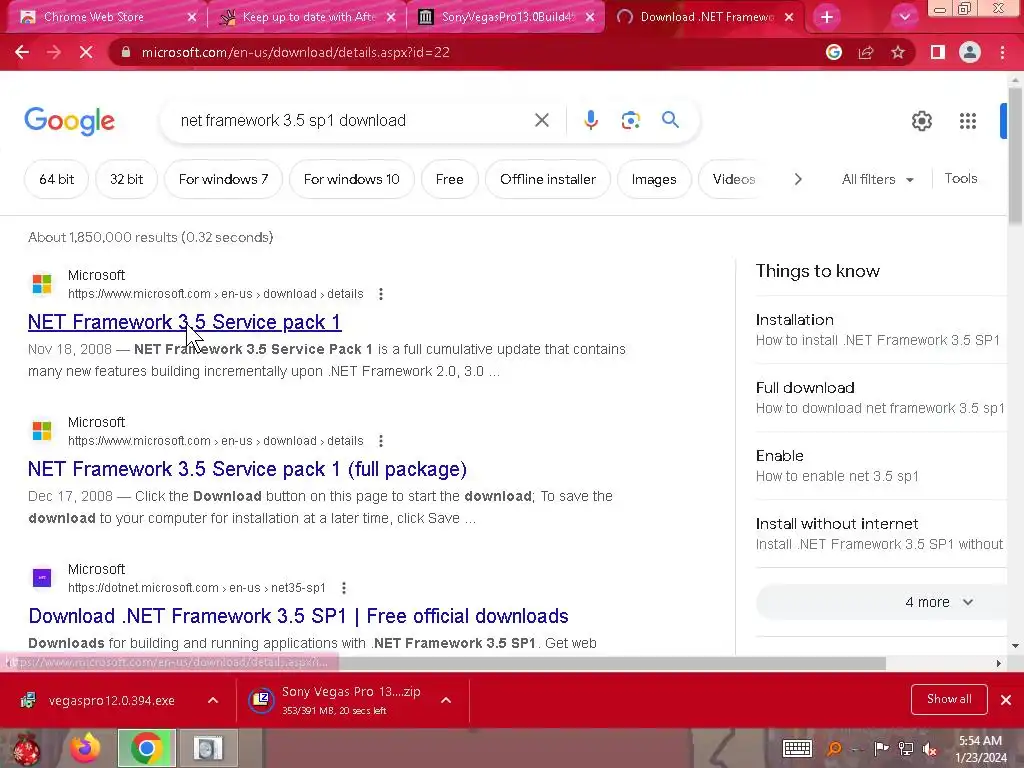Open the Tools search options
Viewport: 1024px width, 768px height.
coord(961,178)
